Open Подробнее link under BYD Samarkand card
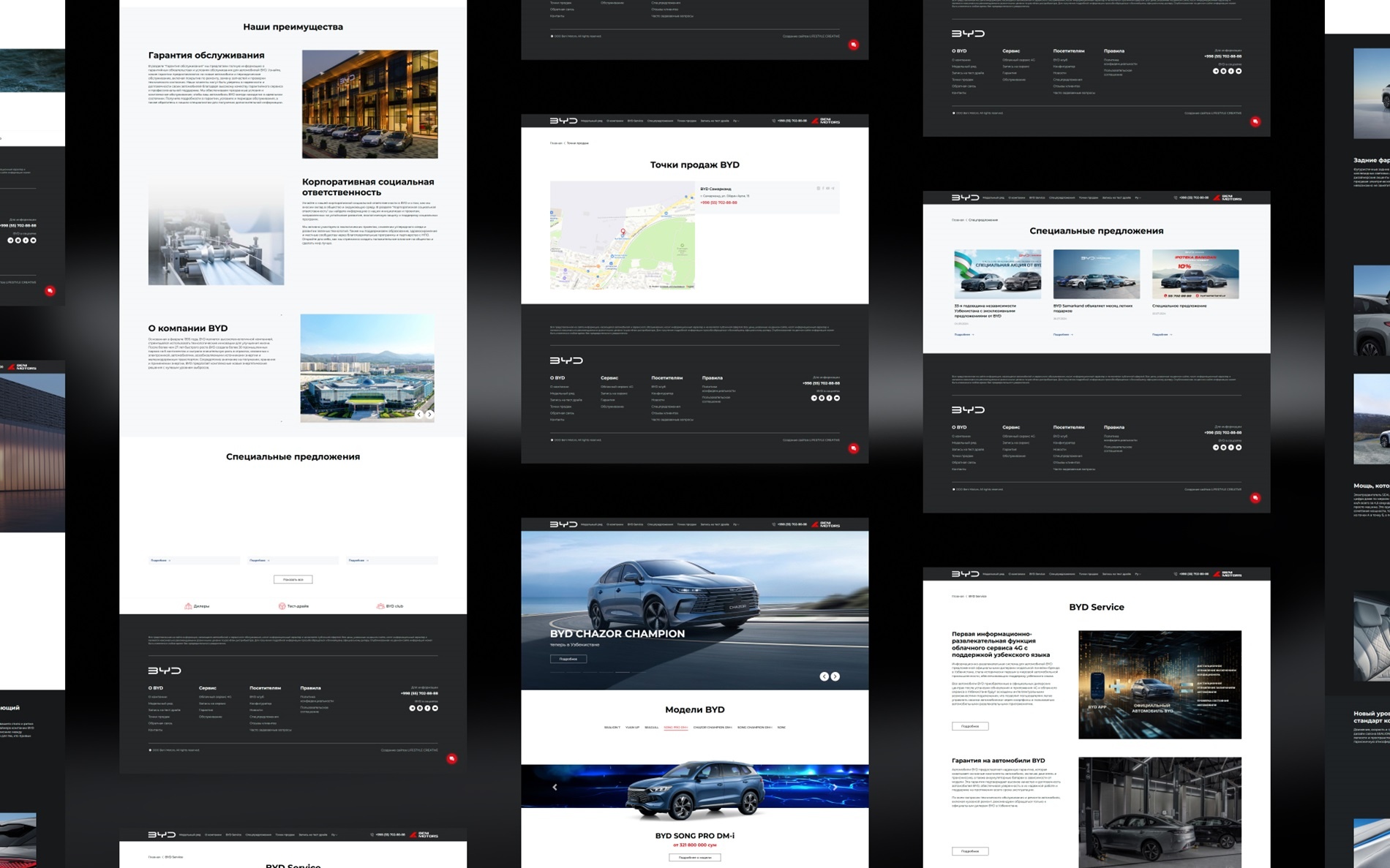The image size is (1390, 868). point(1063,334)
